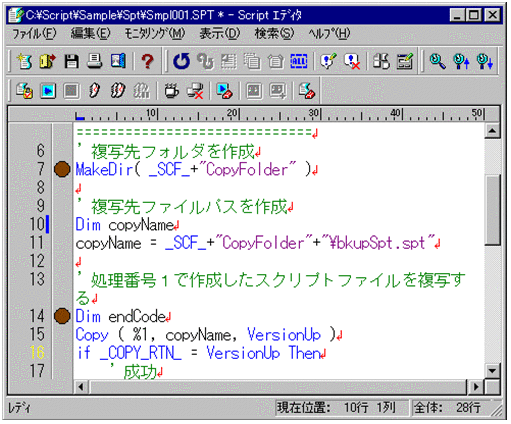Click the blocks icon beside the editing pencil icon
This screenshot has width=511, height=424.
tap(381, 61)
